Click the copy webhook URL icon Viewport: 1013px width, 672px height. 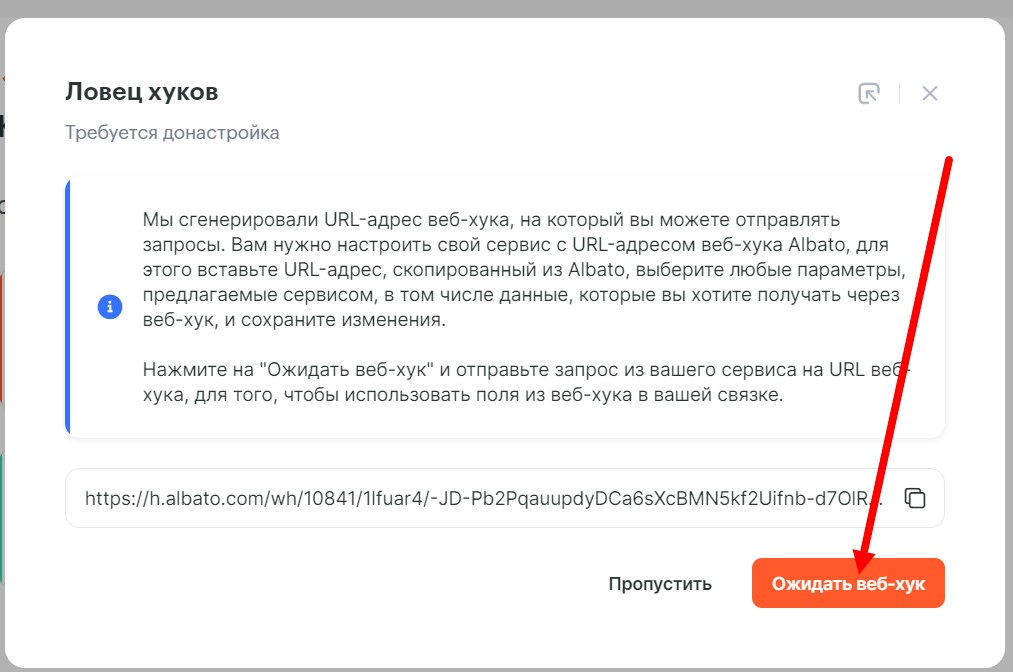point(914,498)
